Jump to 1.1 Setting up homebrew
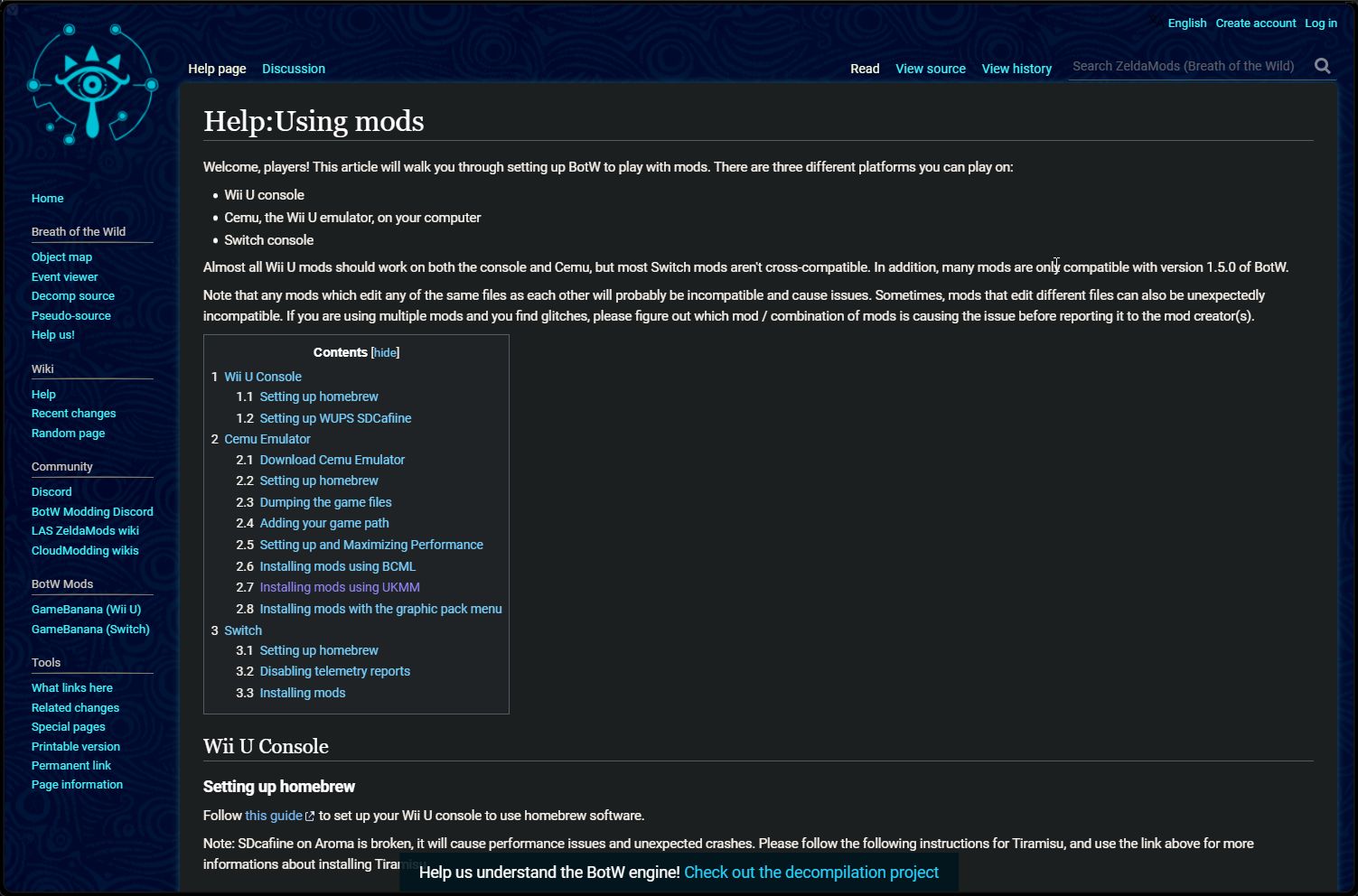1358x896 pixels. click(x=307, y=397)
